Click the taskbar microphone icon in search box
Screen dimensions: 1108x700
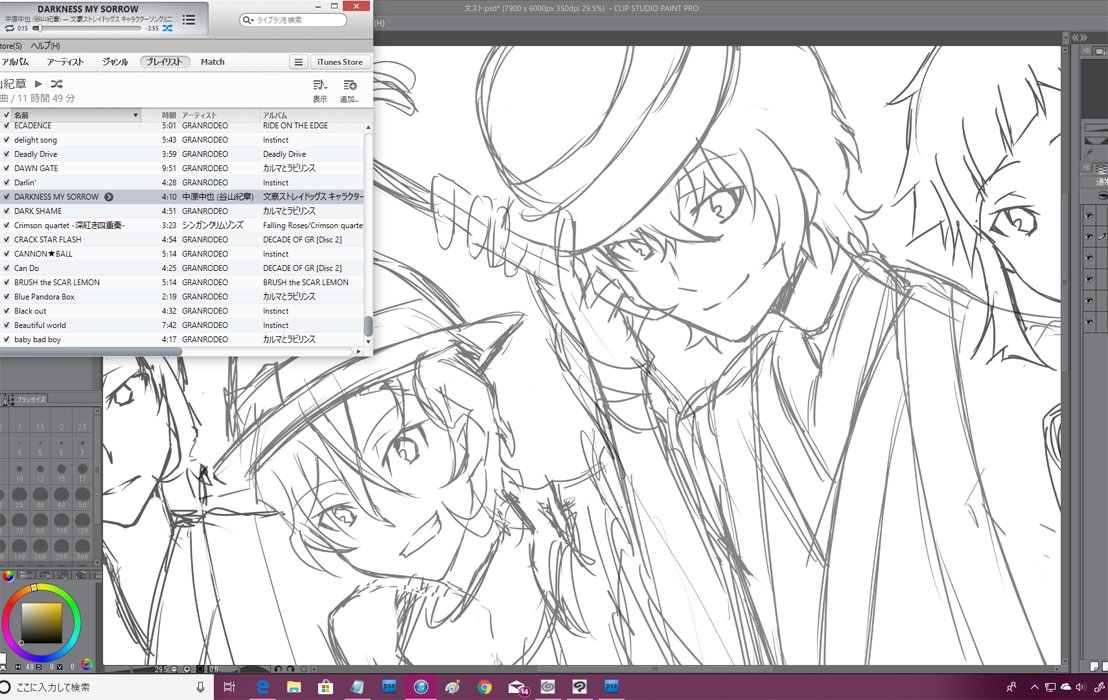pyautogui.click(x=200, y=687)
